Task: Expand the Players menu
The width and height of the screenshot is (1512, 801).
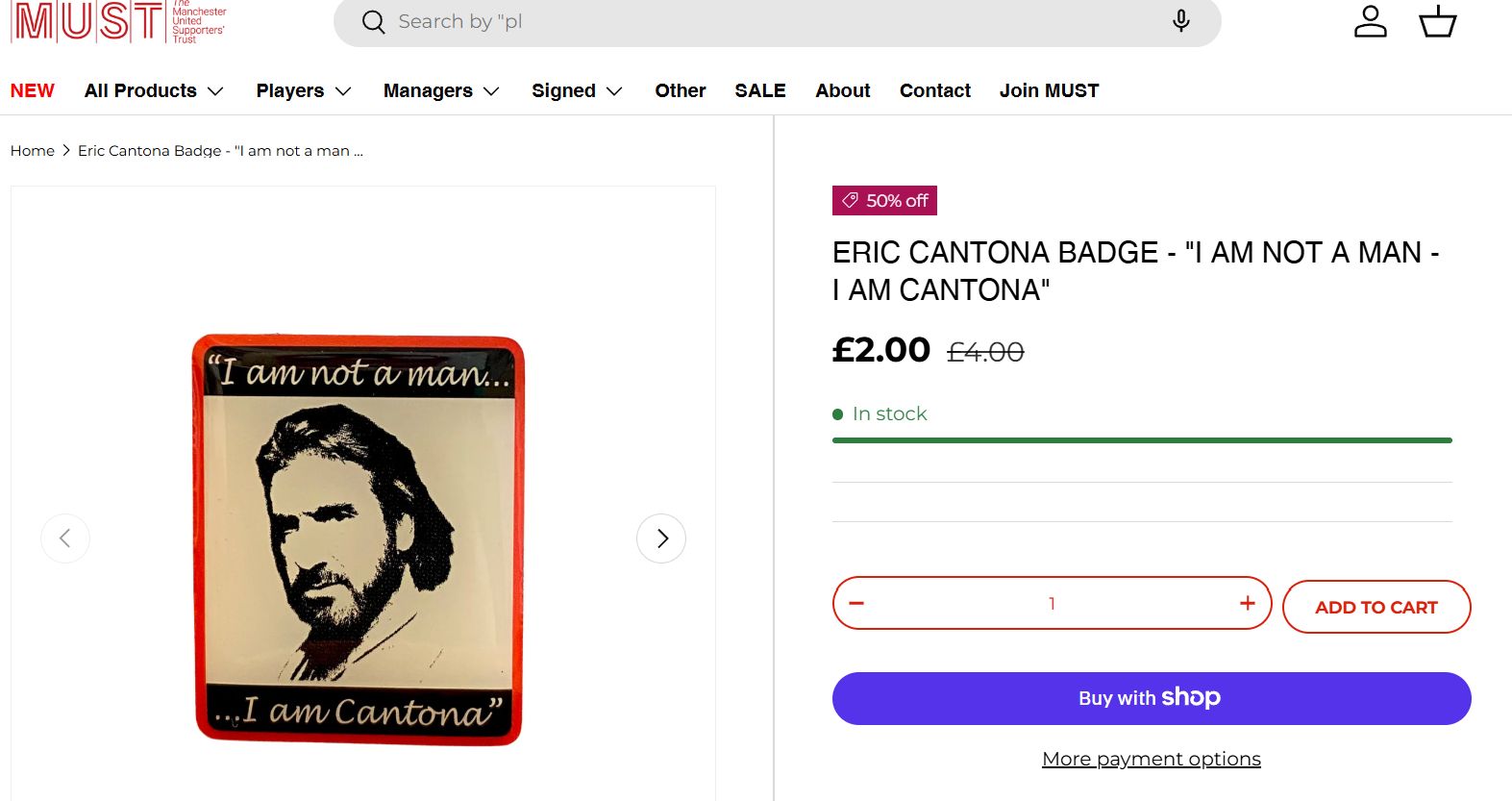Action: [x=304, y=90]
